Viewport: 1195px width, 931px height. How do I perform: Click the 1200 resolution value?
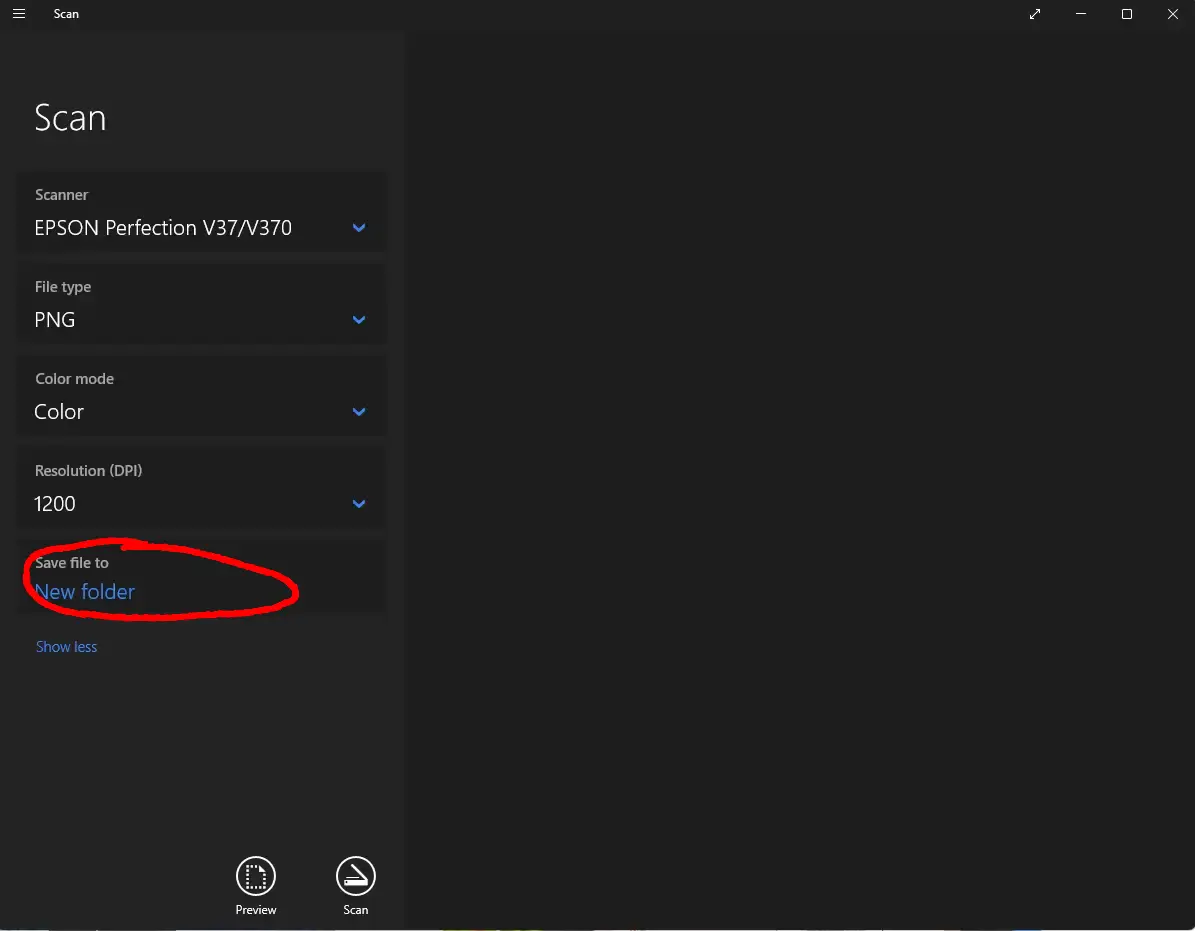click(x=55, y=504)
